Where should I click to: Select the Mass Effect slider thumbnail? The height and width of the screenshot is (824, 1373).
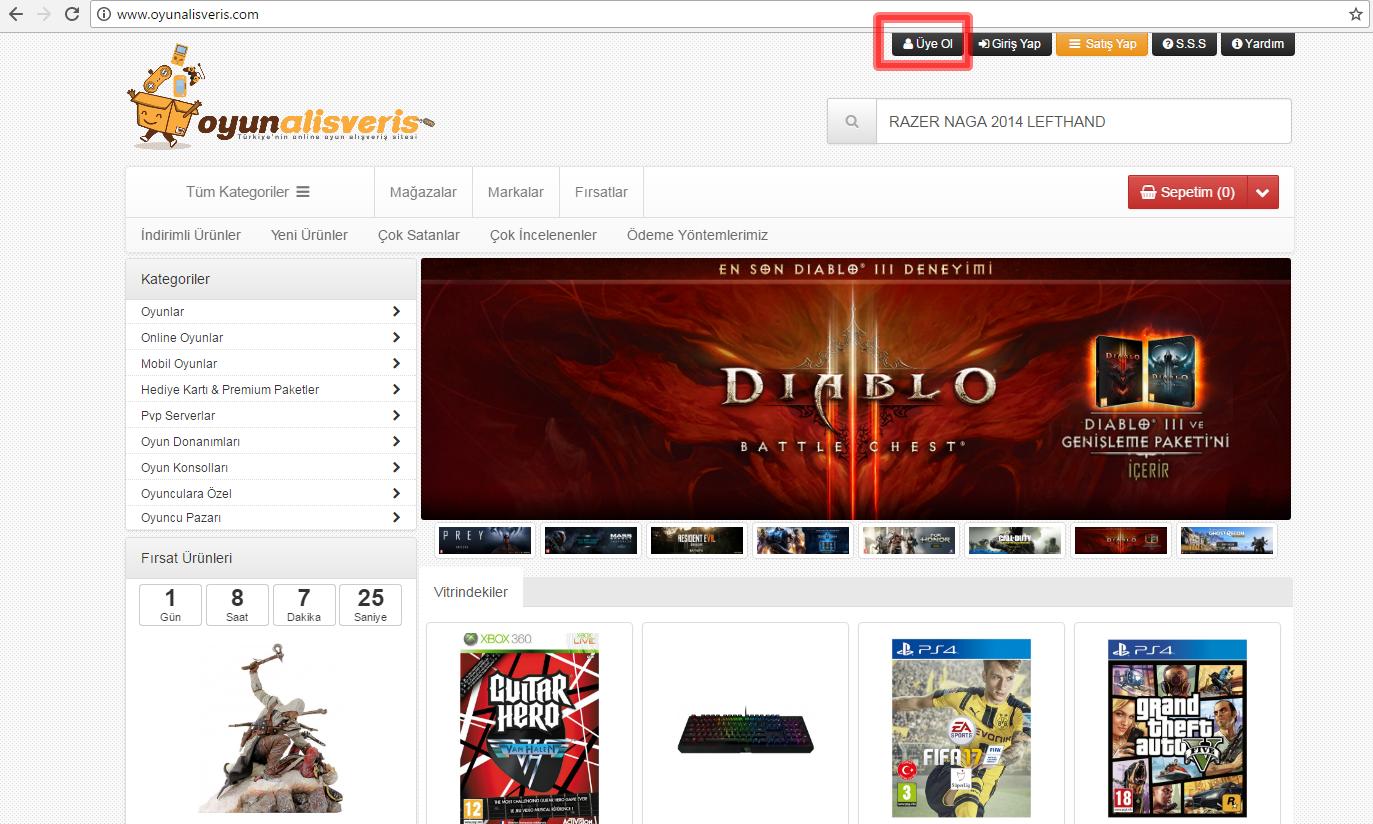click(591, 540)
